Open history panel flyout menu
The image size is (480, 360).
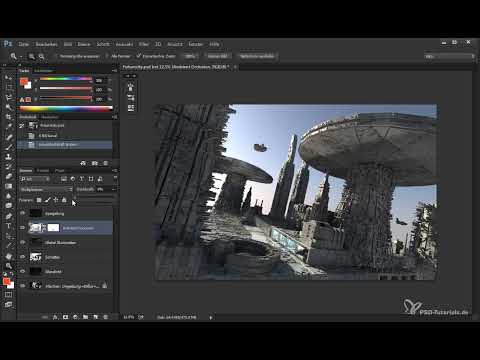pyautogui.click(x=114, y=117)
